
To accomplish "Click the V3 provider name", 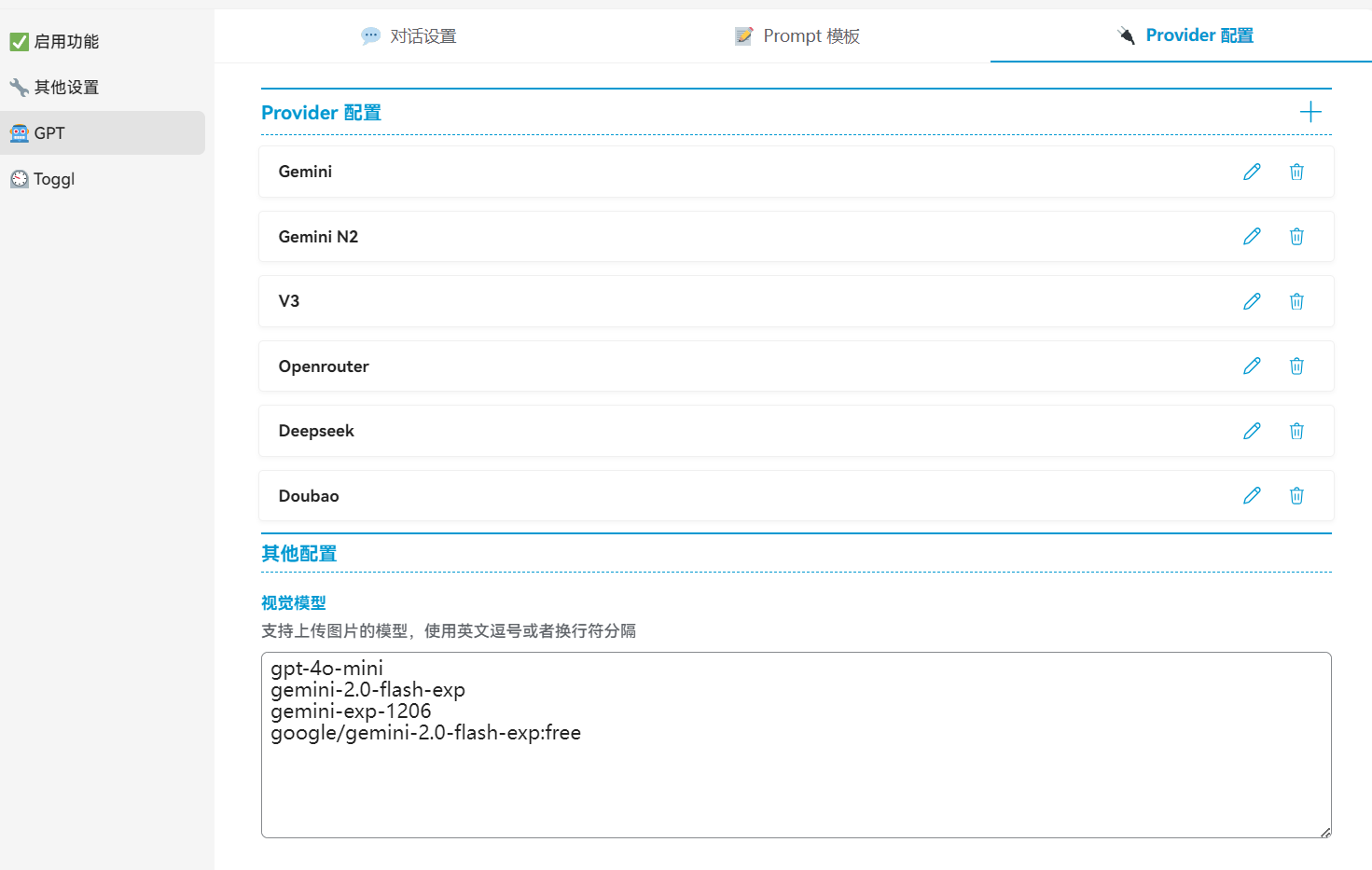I will tap(289, 301).
